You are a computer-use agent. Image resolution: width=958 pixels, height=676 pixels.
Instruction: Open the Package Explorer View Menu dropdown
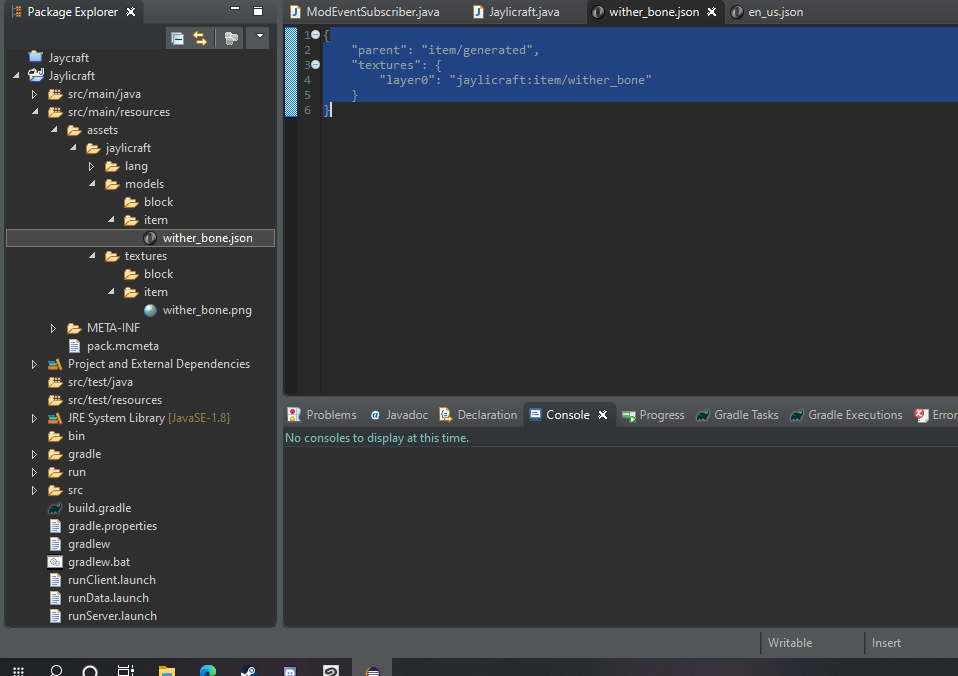[259, 38]
